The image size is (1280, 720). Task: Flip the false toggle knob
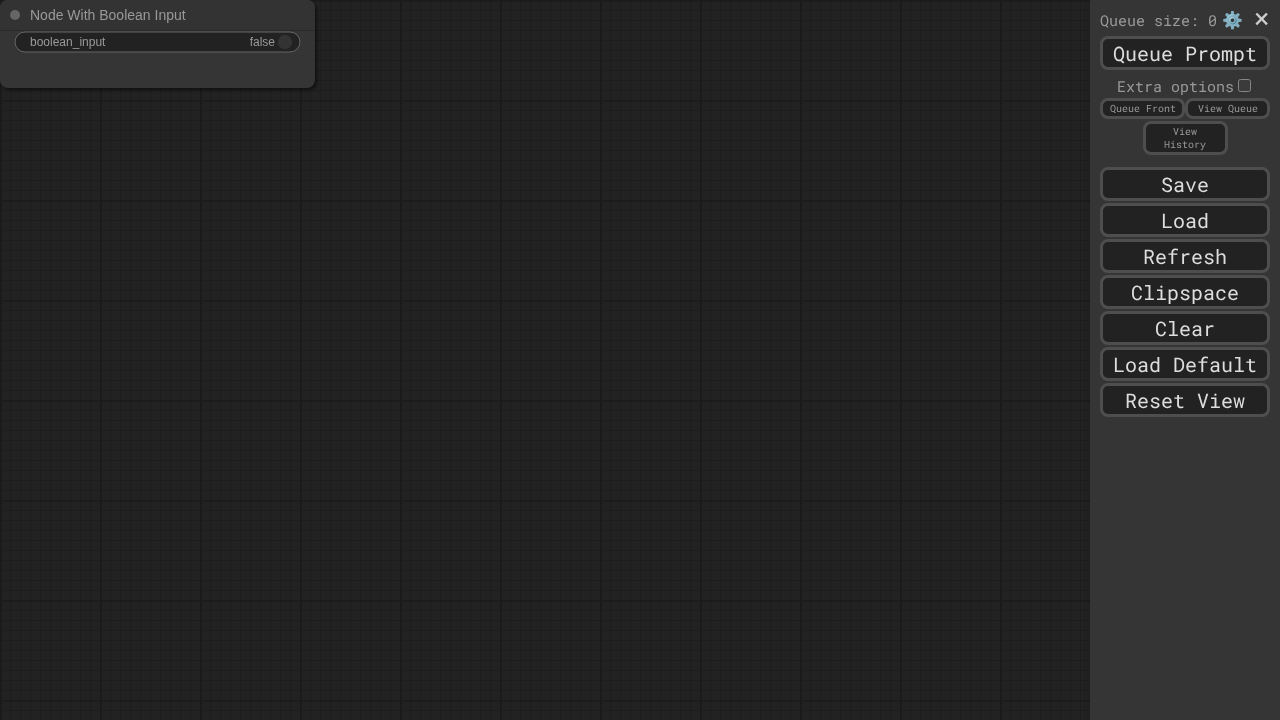tap(285, 42)
